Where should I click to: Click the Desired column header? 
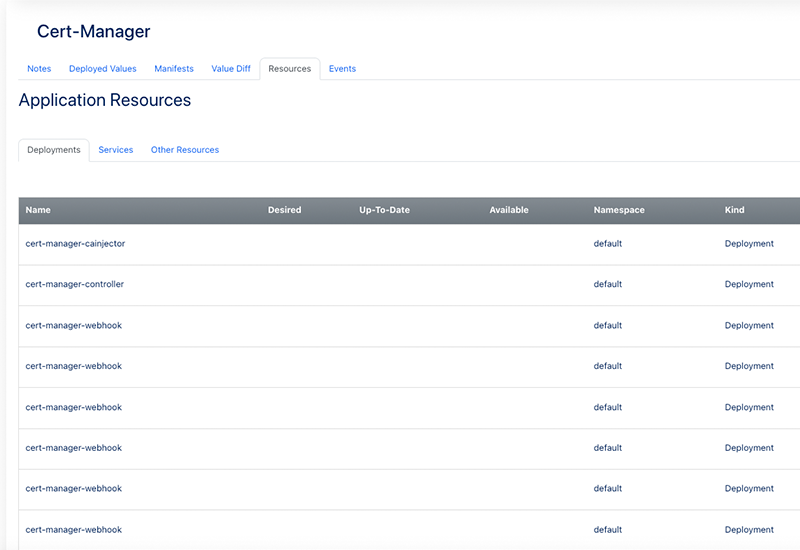284,210
